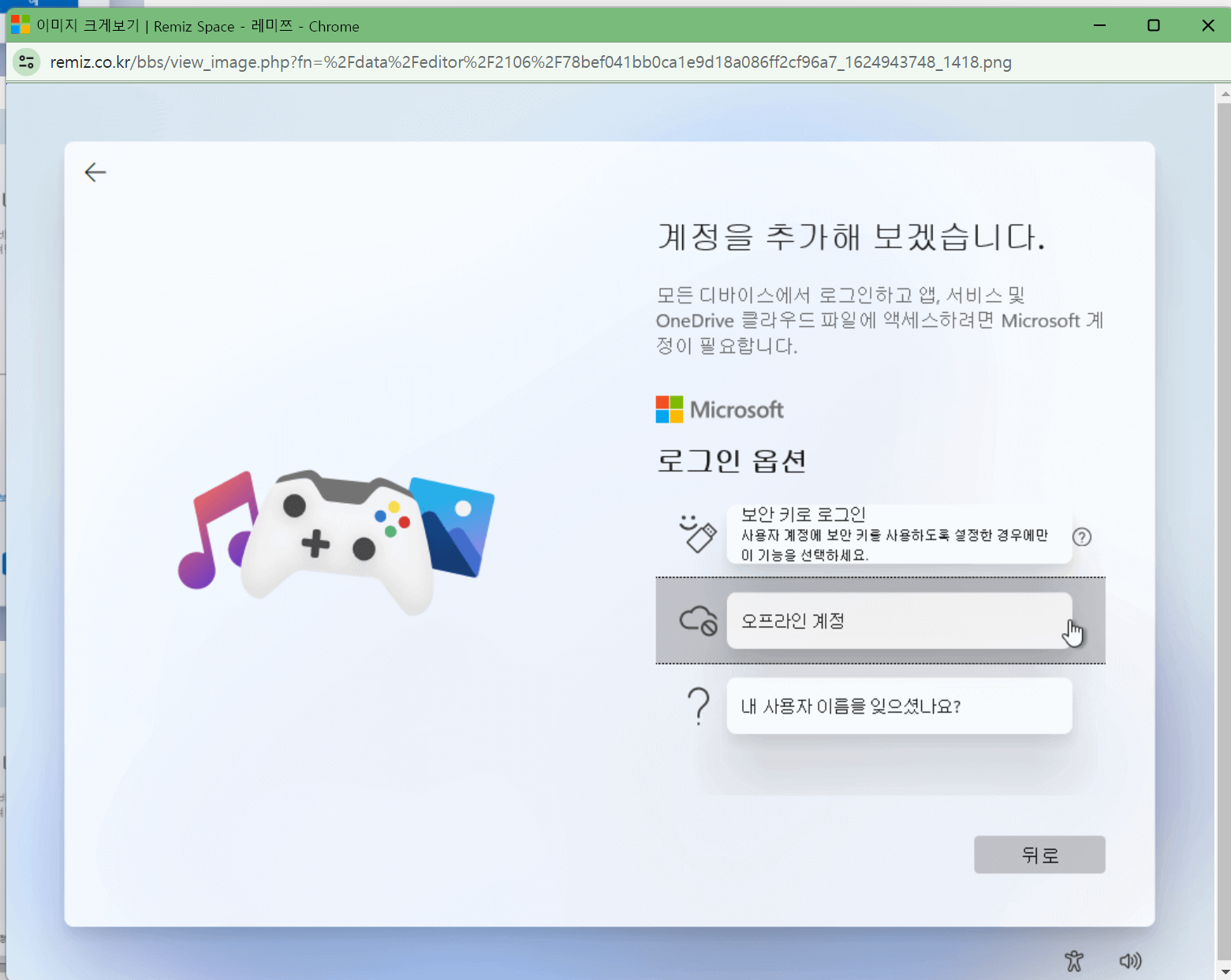Click the scrollbar up arrow

tap(1224, 93)
